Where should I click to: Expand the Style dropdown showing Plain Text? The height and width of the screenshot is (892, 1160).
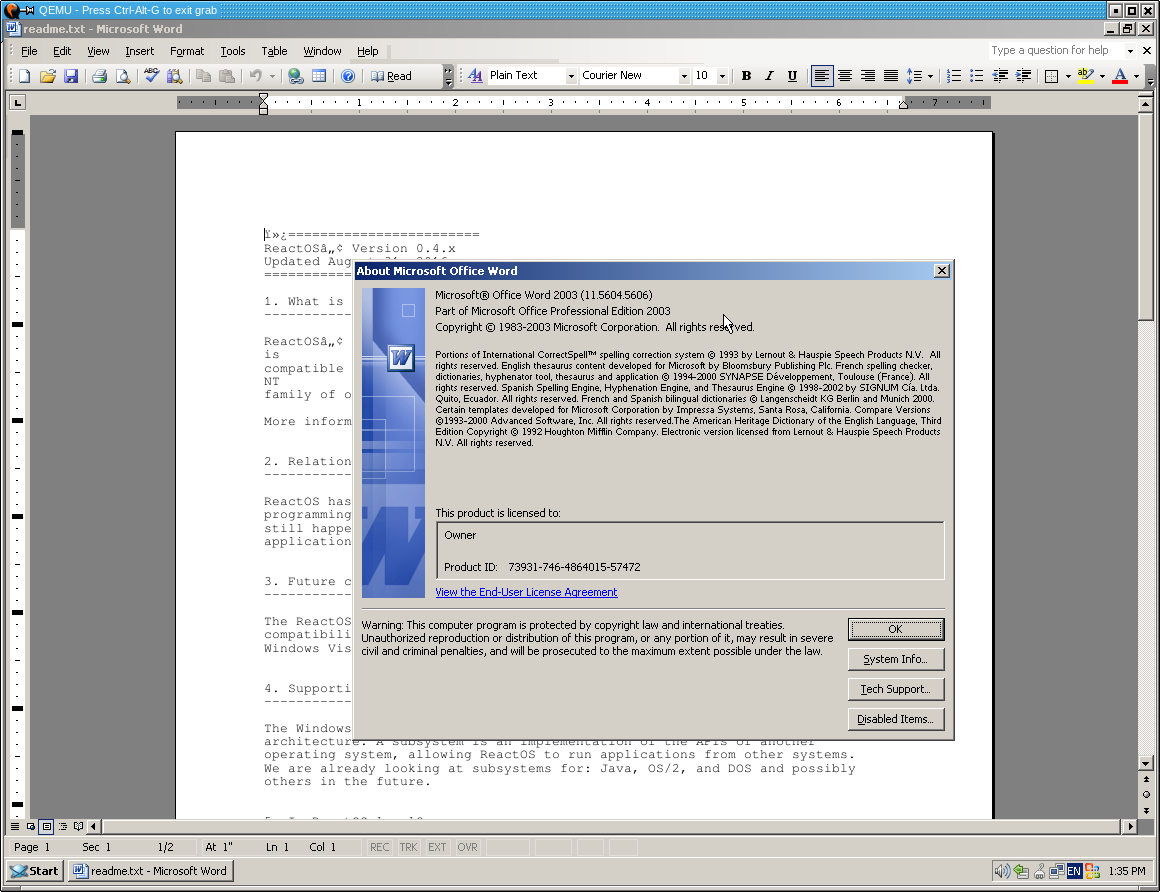coord(570,76)
